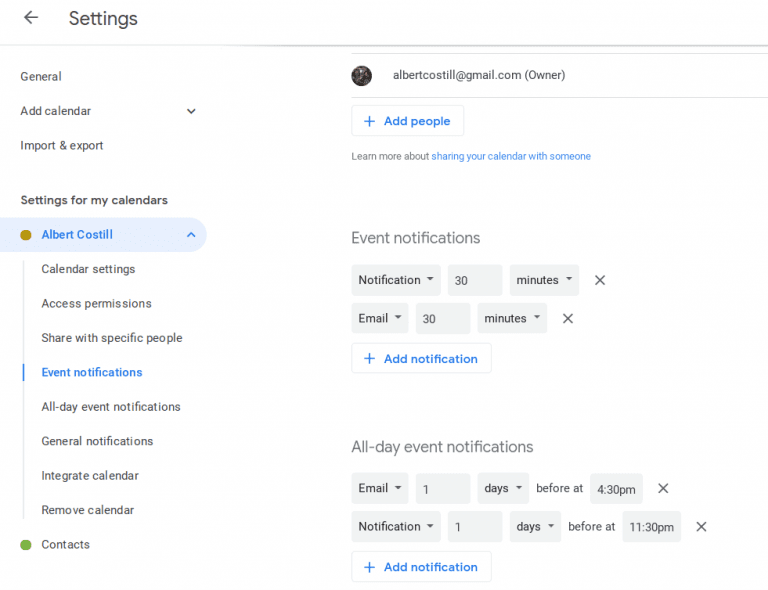
Task: Remove the 4:30pm all-day Email notification
Action: (663, 488)
